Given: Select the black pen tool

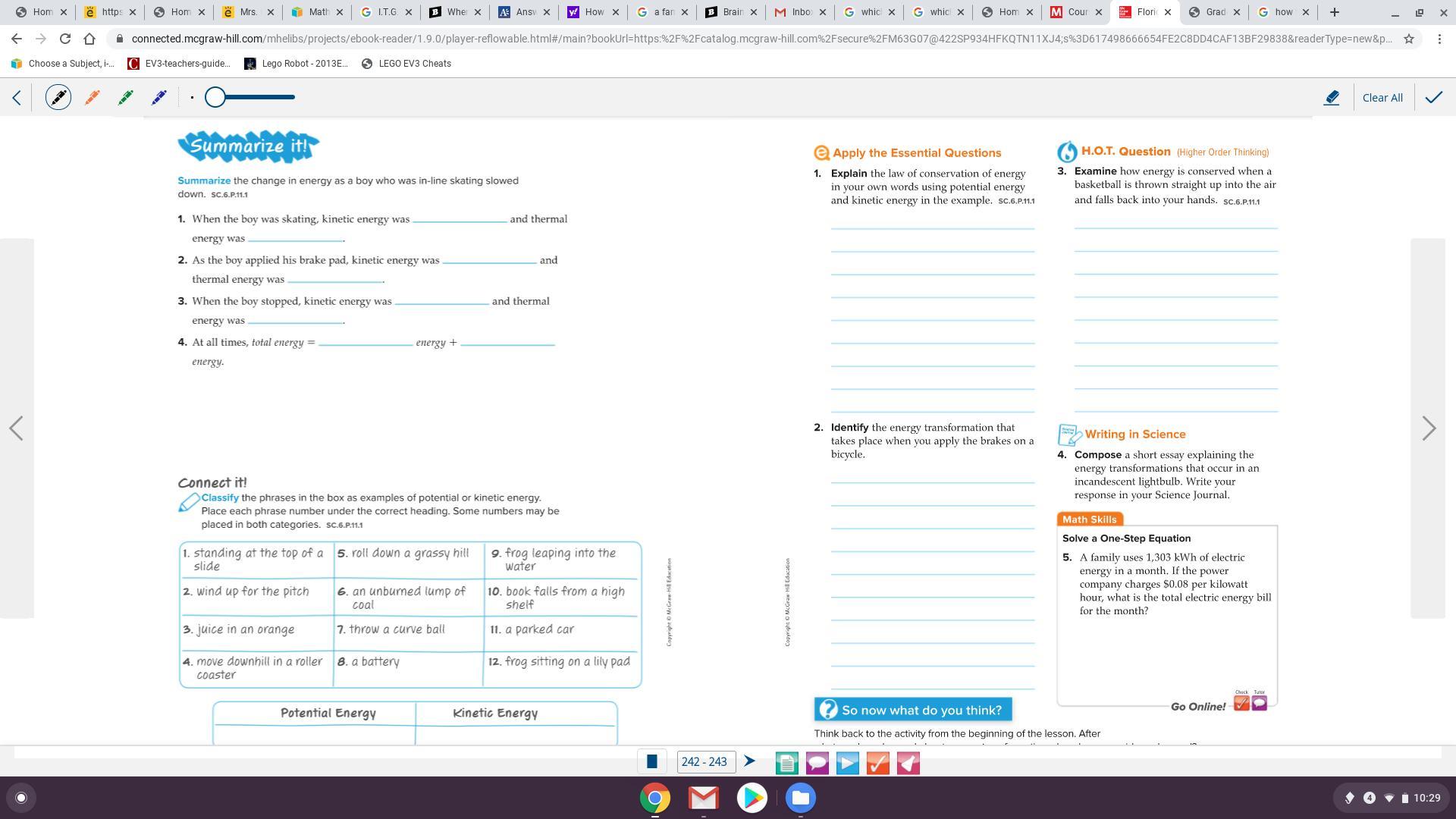Looking at the screenshot, I should click(x=58, y=97).
